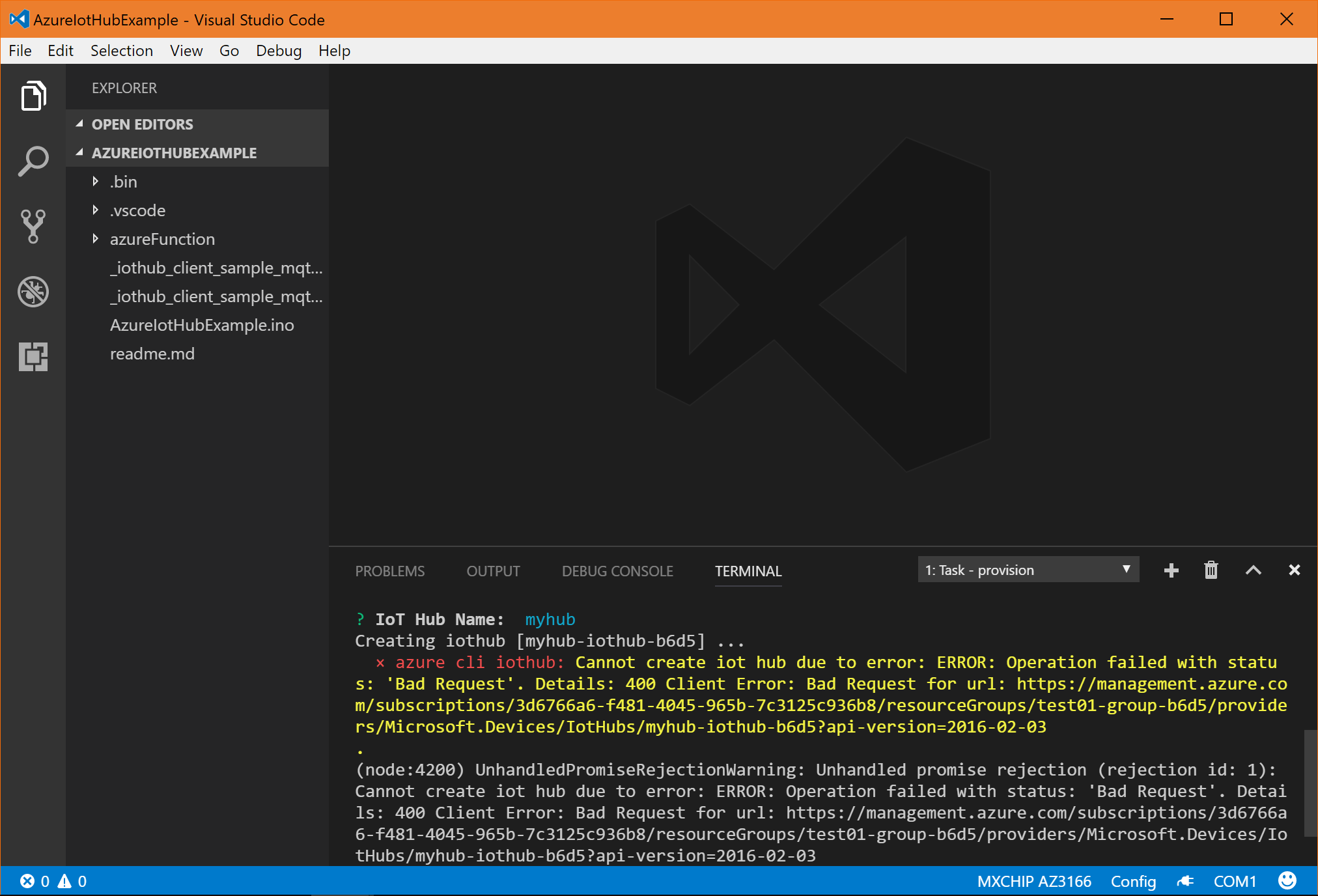Image resolution: width=1318 pixels, height=896 pixels.
Task: Expand the azureFunction folder
Action: (x=197, y=238)
